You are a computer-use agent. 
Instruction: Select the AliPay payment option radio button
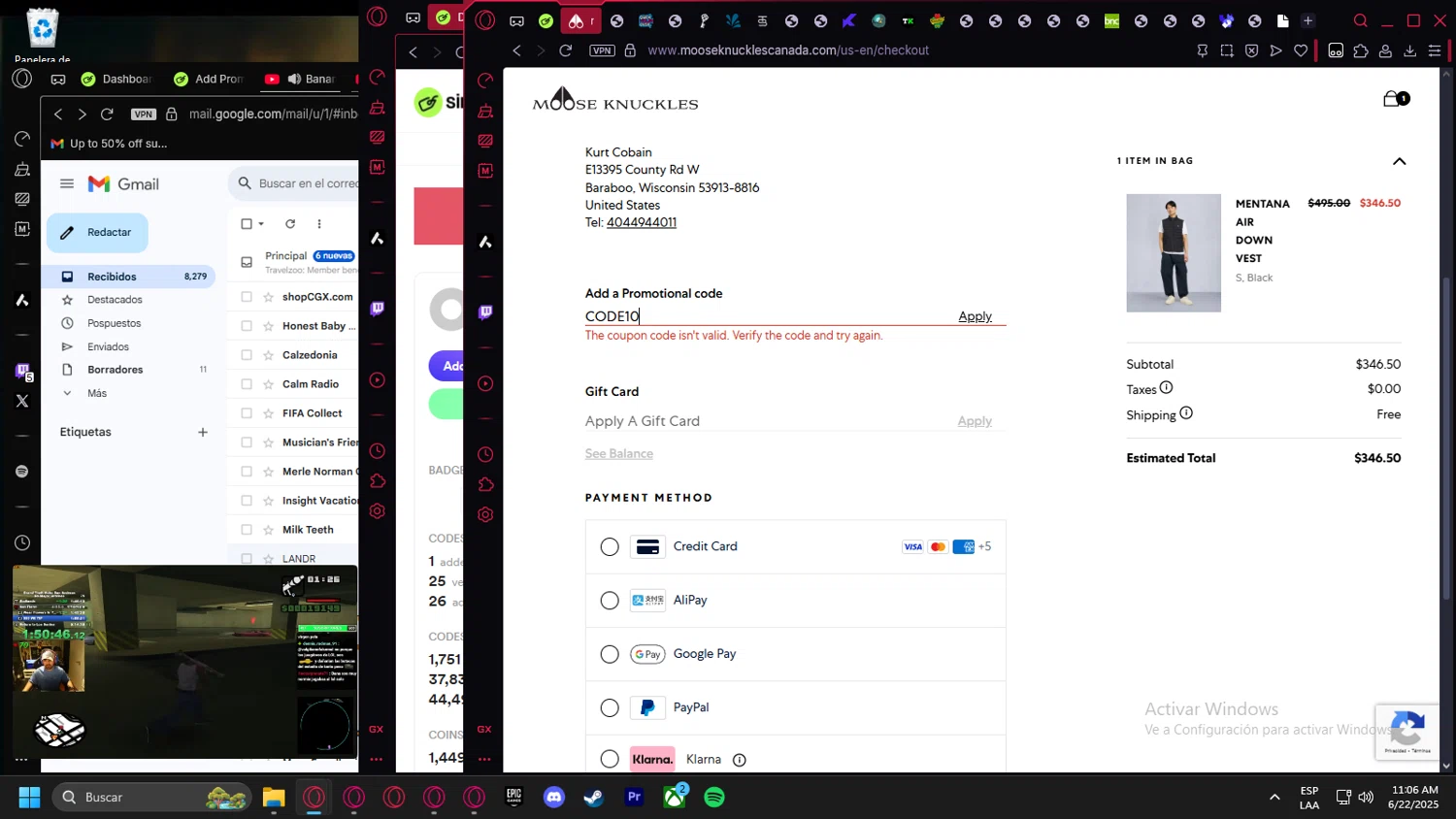point(610,601)
